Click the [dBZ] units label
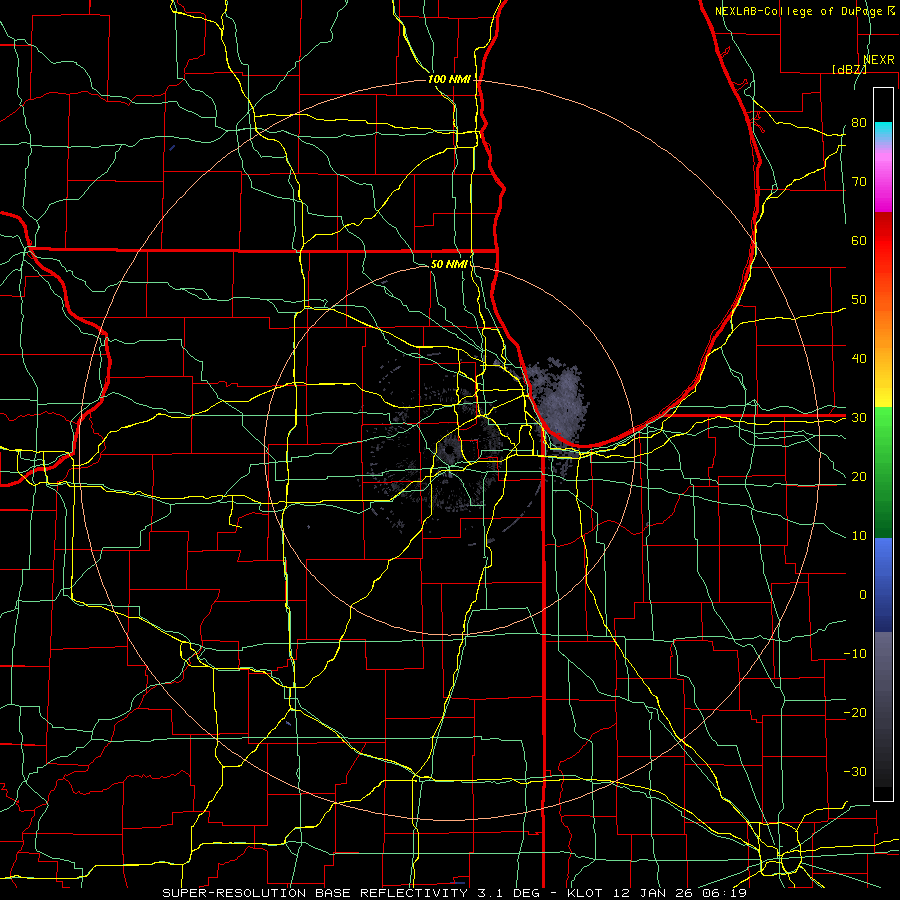900x900 pixels. (849, 69)
